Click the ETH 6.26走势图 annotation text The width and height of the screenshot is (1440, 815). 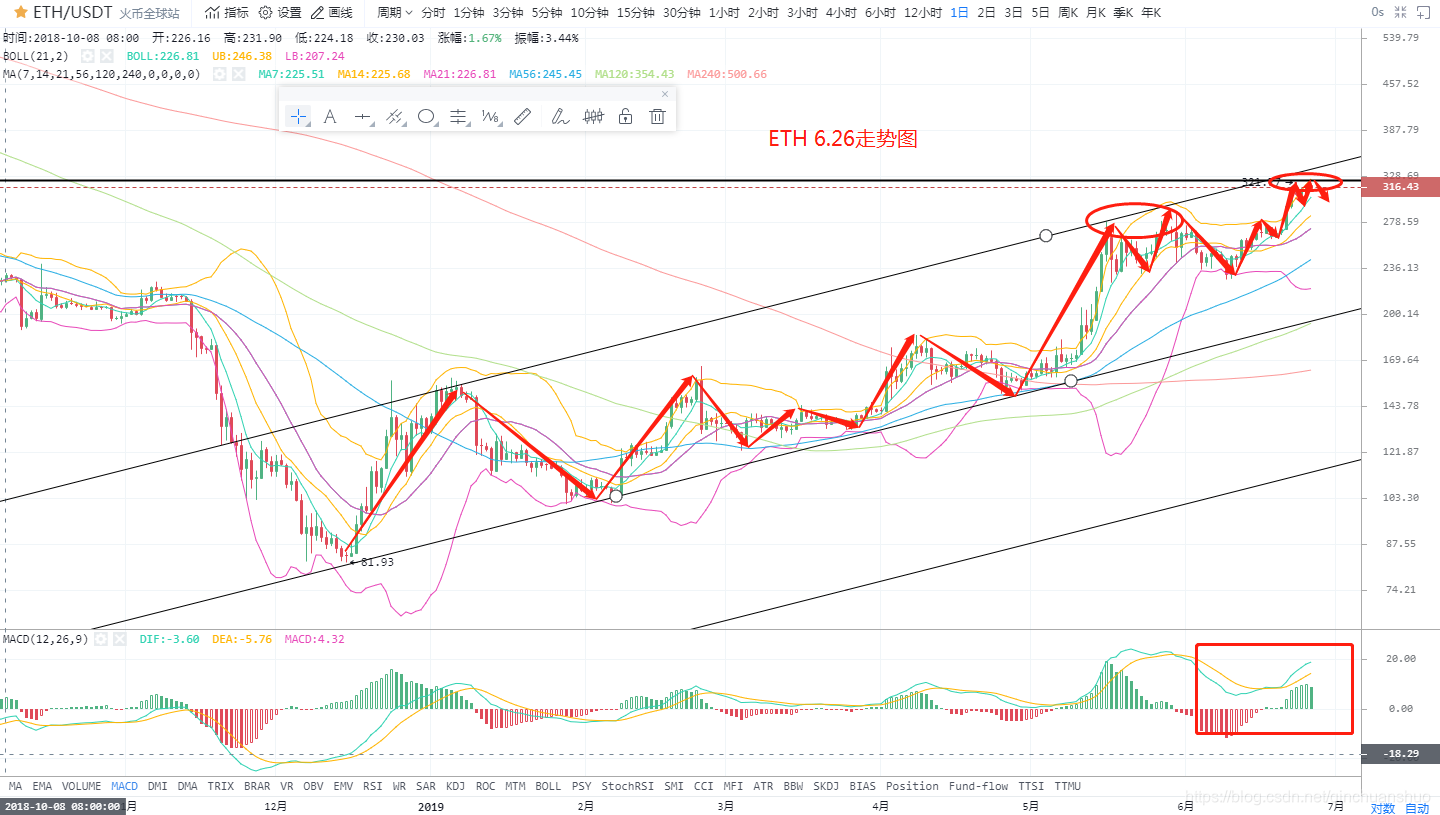[x=843, y=139]
